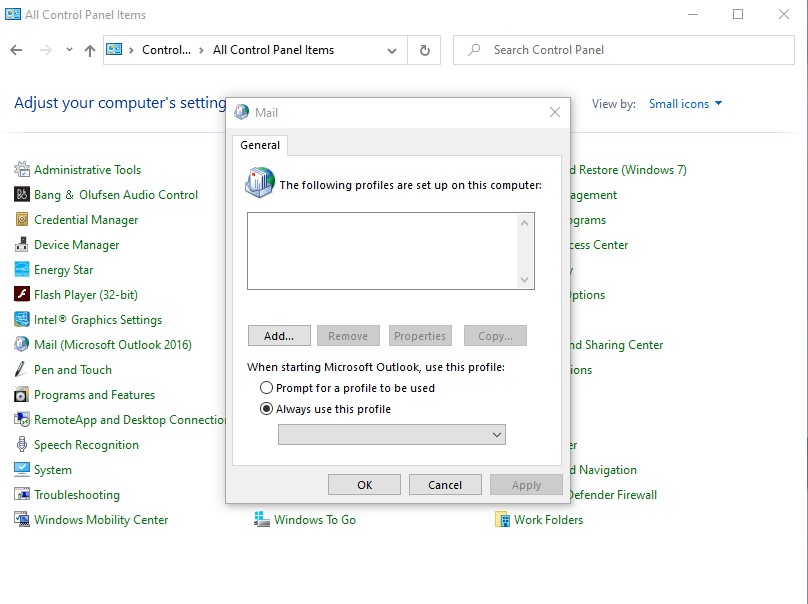Viewport: 808px width, 604px height.
Task: Click the Properties button
Action: point(420,336)
